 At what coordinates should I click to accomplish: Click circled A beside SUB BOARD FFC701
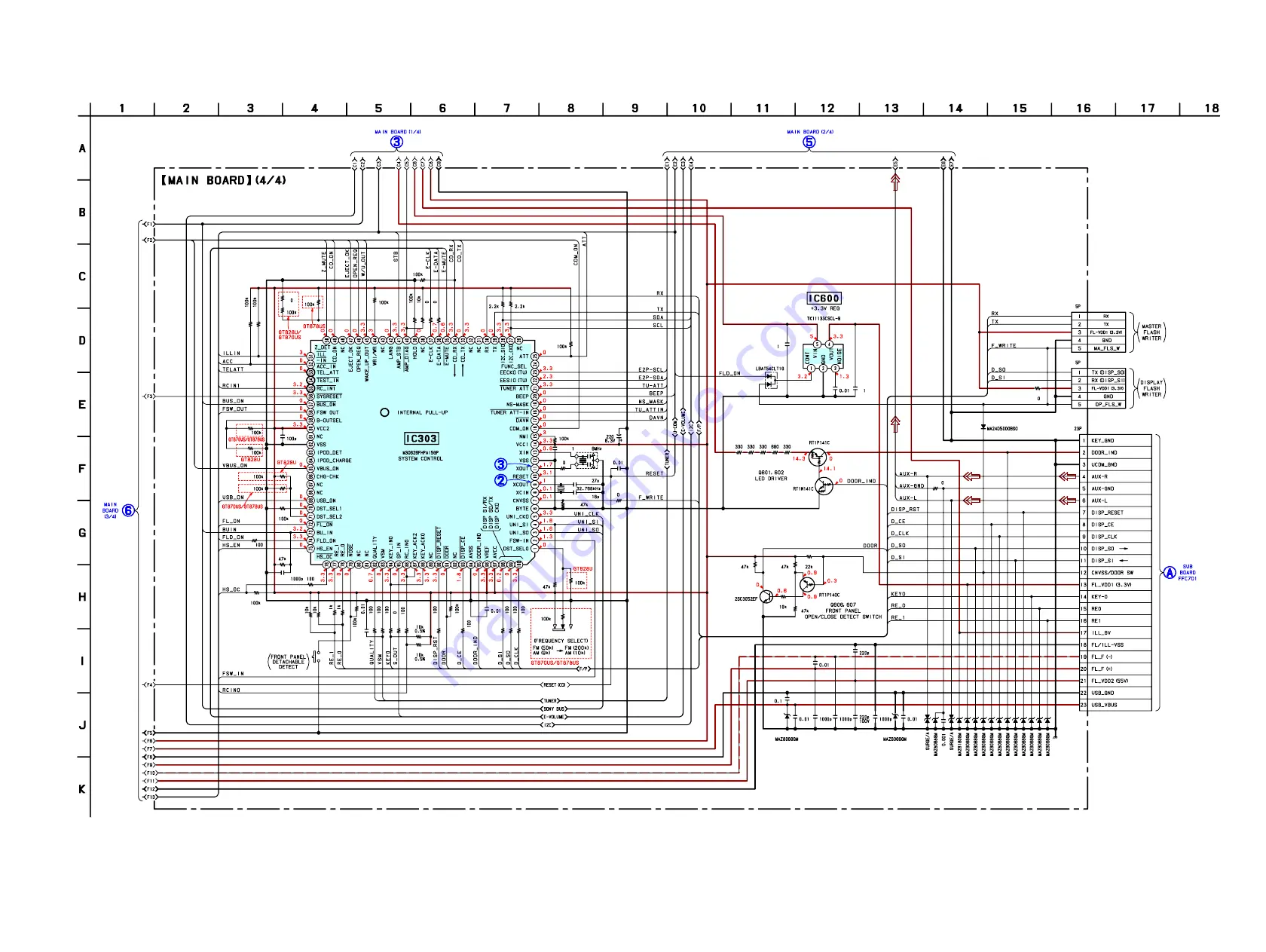pyautogui.click(x=1170, y=573)
